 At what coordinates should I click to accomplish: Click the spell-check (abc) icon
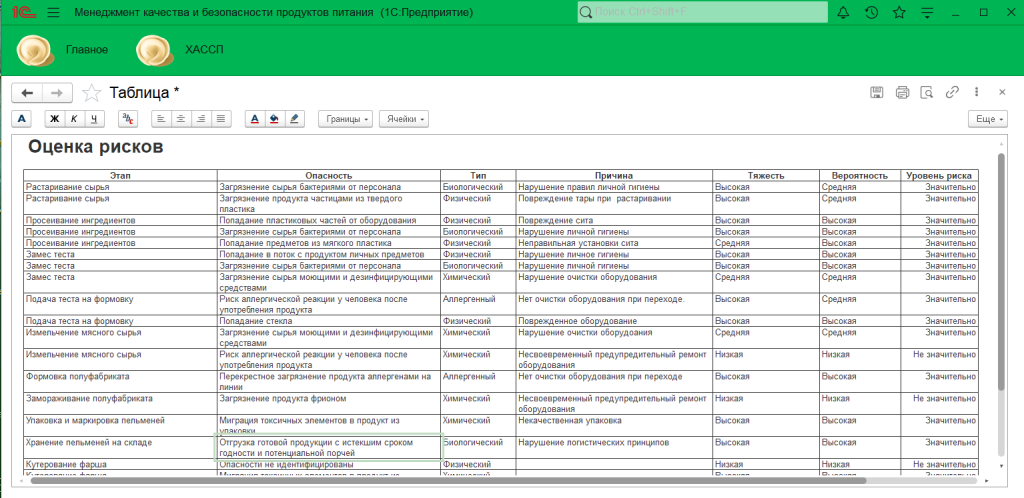[x=127, y=119]
